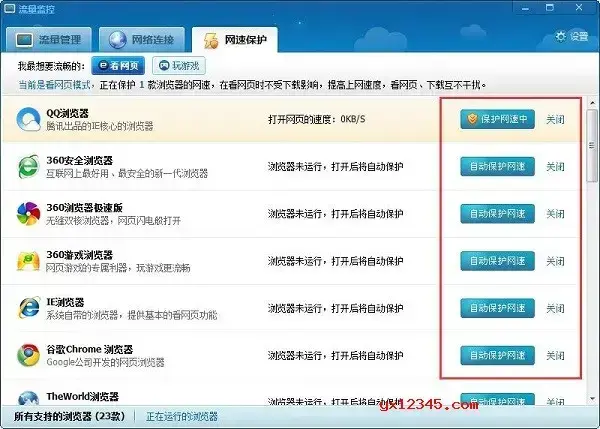Click Google公司开发的网页浏览器 description
Image resolution: width=600 pixels, height=429 pixels.
(x=105, y=362)
